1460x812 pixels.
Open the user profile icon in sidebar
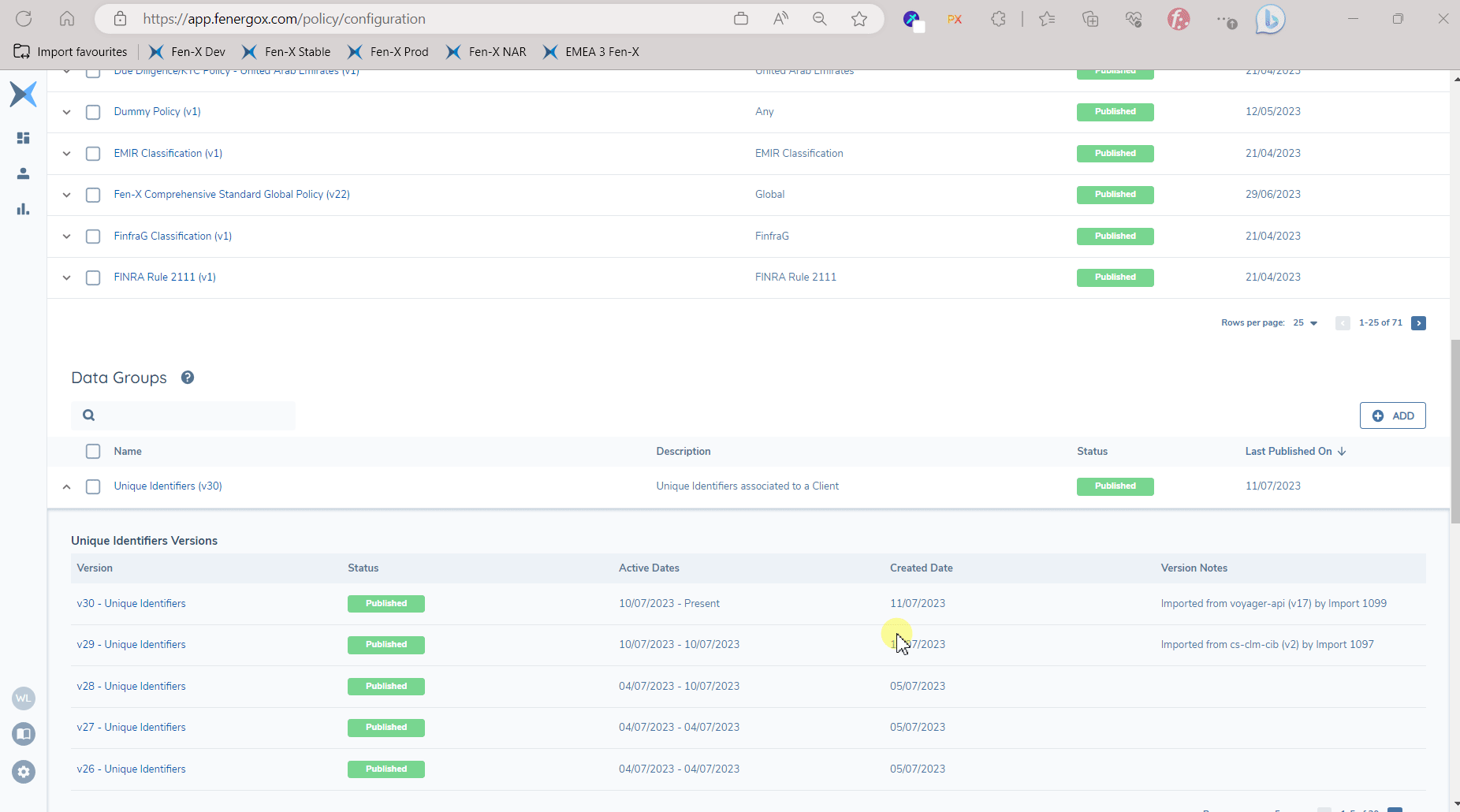(23, 173)
